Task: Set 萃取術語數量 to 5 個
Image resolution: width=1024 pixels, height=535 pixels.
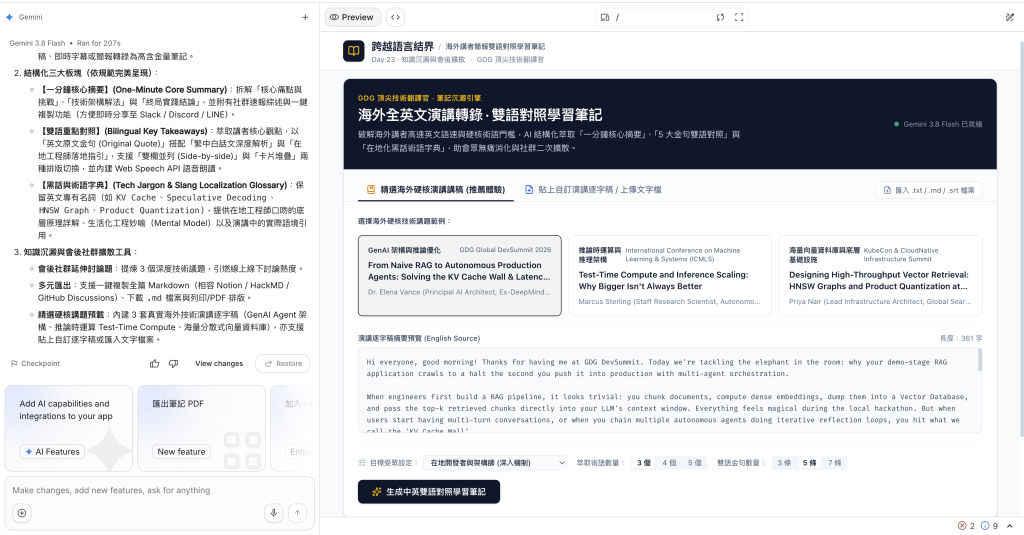Action: (694, 462)
